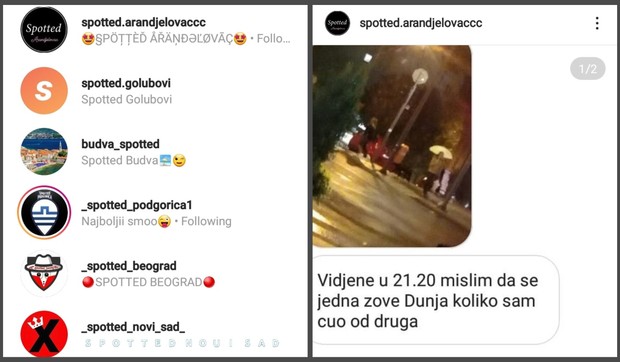Tap the orange S avatar of spotted.golubovi
This screenshot has width=620, height=362.
(x=44, y=90)
